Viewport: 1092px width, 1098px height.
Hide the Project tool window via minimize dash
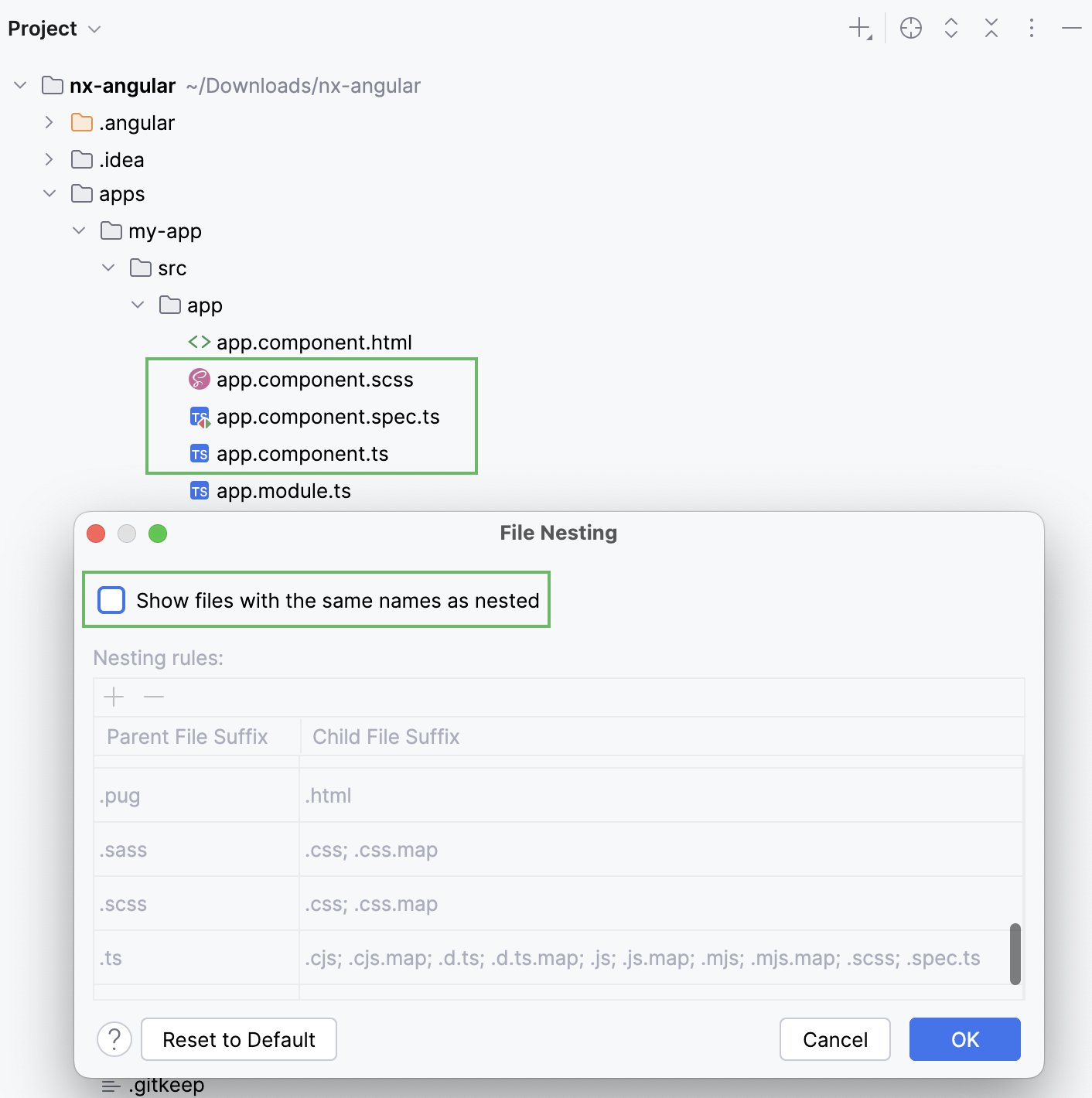pos(1072,29)
